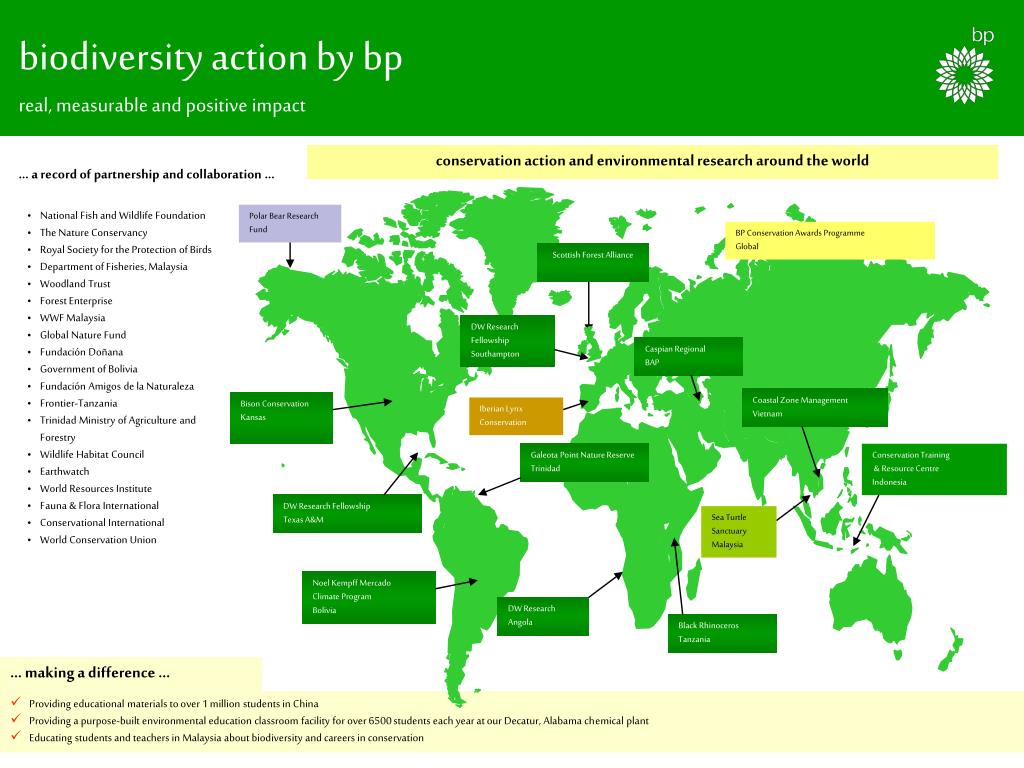Select the Iberian Lynx Conservation box
Image resolution: width=1024 pixels, height=768 pixels.
pos(516,416)
